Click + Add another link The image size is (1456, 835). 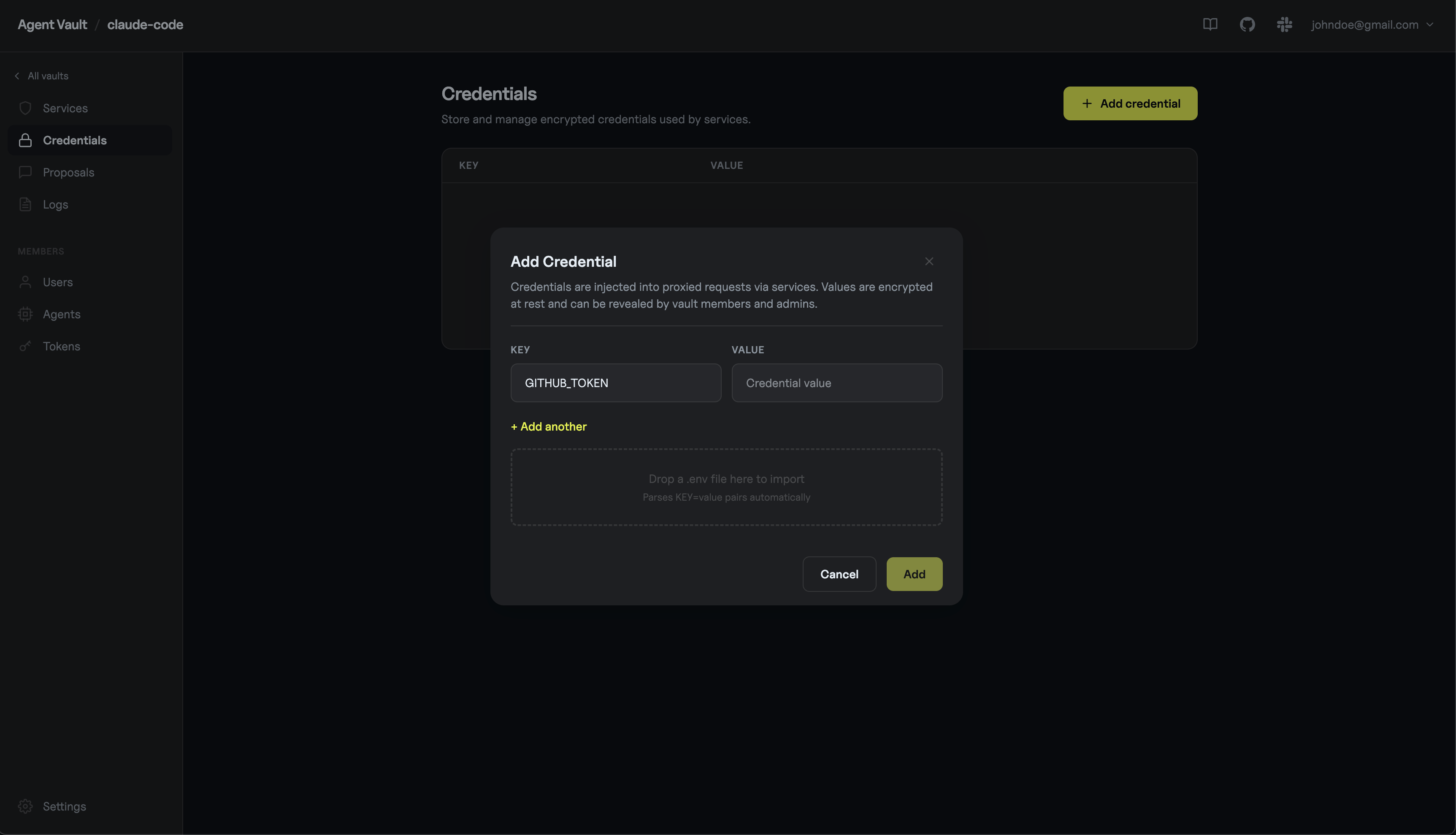coord(549,427)
